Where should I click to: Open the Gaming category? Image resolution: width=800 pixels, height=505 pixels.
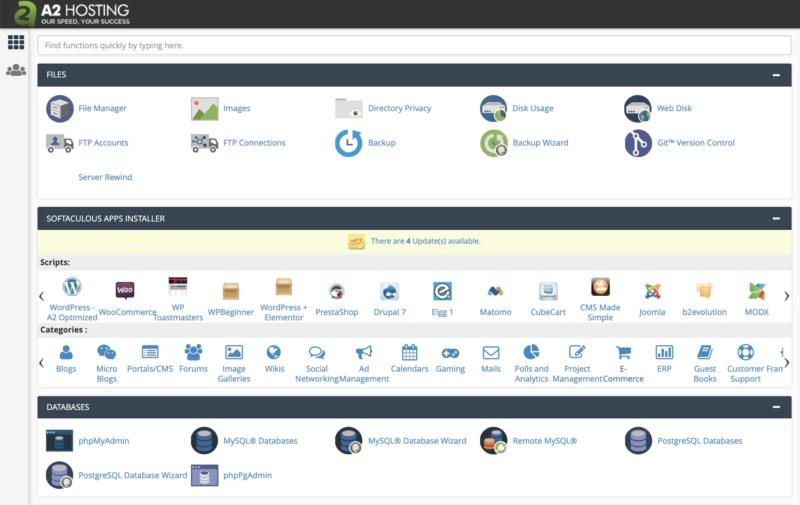450,360
